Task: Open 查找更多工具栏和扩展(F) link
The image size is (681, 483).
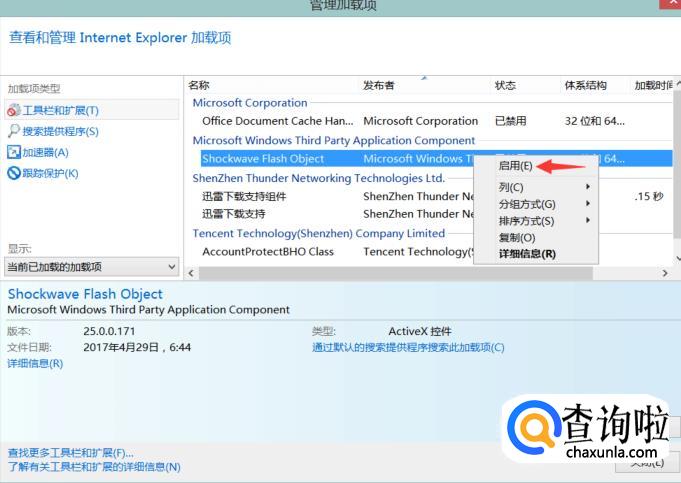Action: coord(71,453)
